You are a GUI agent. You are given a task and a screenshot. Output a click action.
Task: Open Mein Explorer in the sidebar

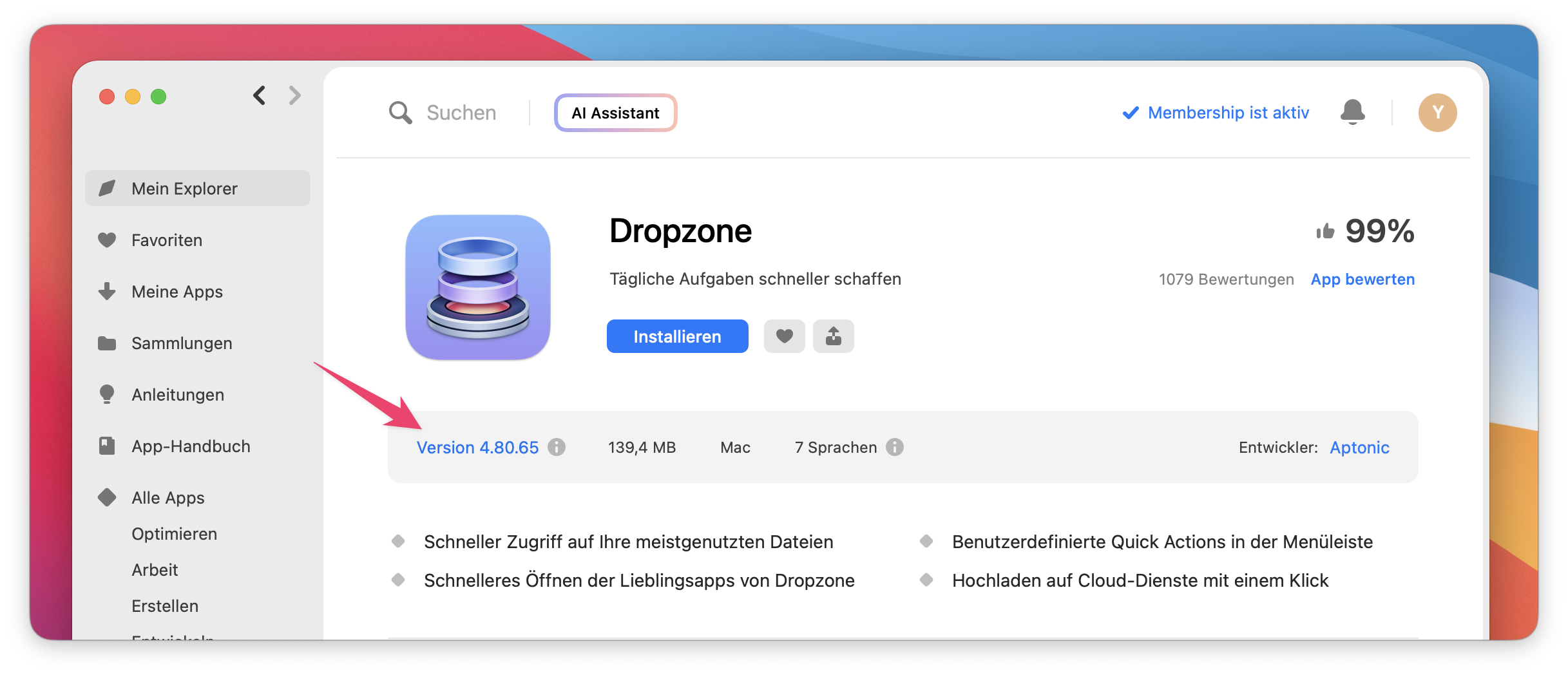(x=198, y=188)
